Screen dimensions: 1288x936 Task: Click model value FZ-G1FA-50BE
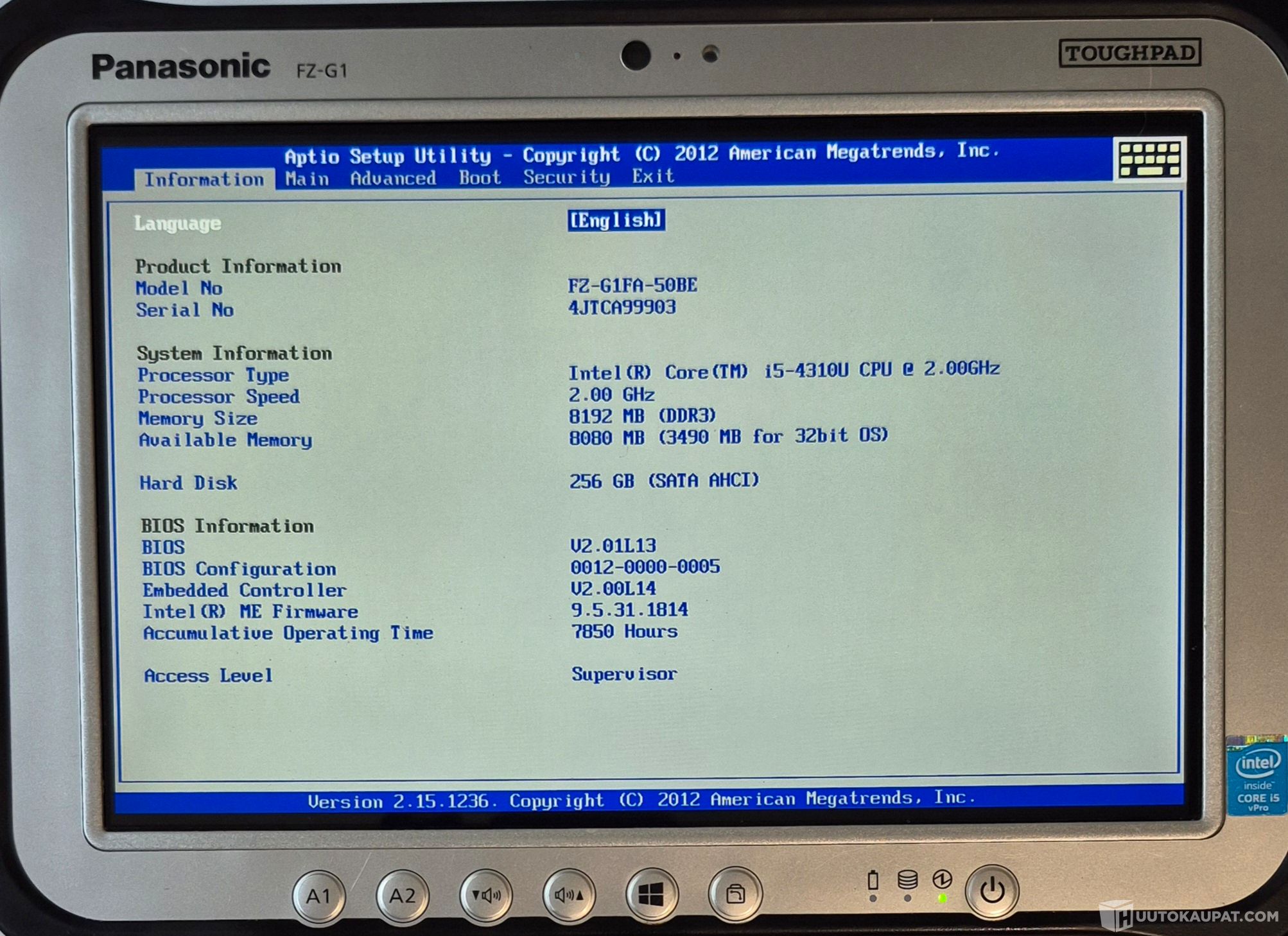[x=632, y=285]
